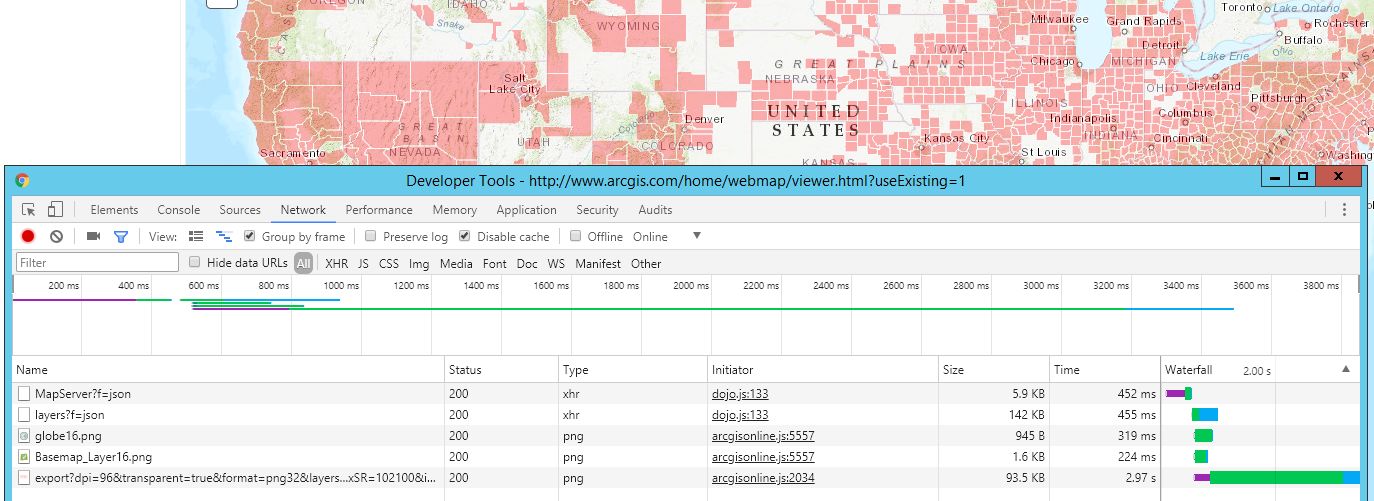Image resolution: width=1374 pixels, height=501 pixels.
Task: Filter requests by Font
Action: pos(494,264)
